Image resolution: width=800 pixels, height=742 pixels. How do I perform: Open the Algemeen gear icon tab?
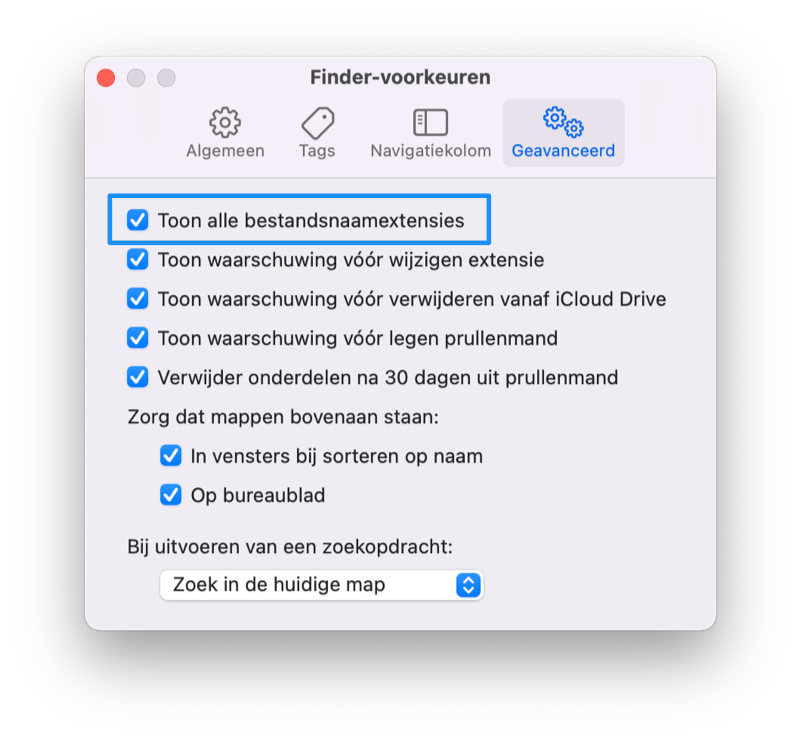224,122
